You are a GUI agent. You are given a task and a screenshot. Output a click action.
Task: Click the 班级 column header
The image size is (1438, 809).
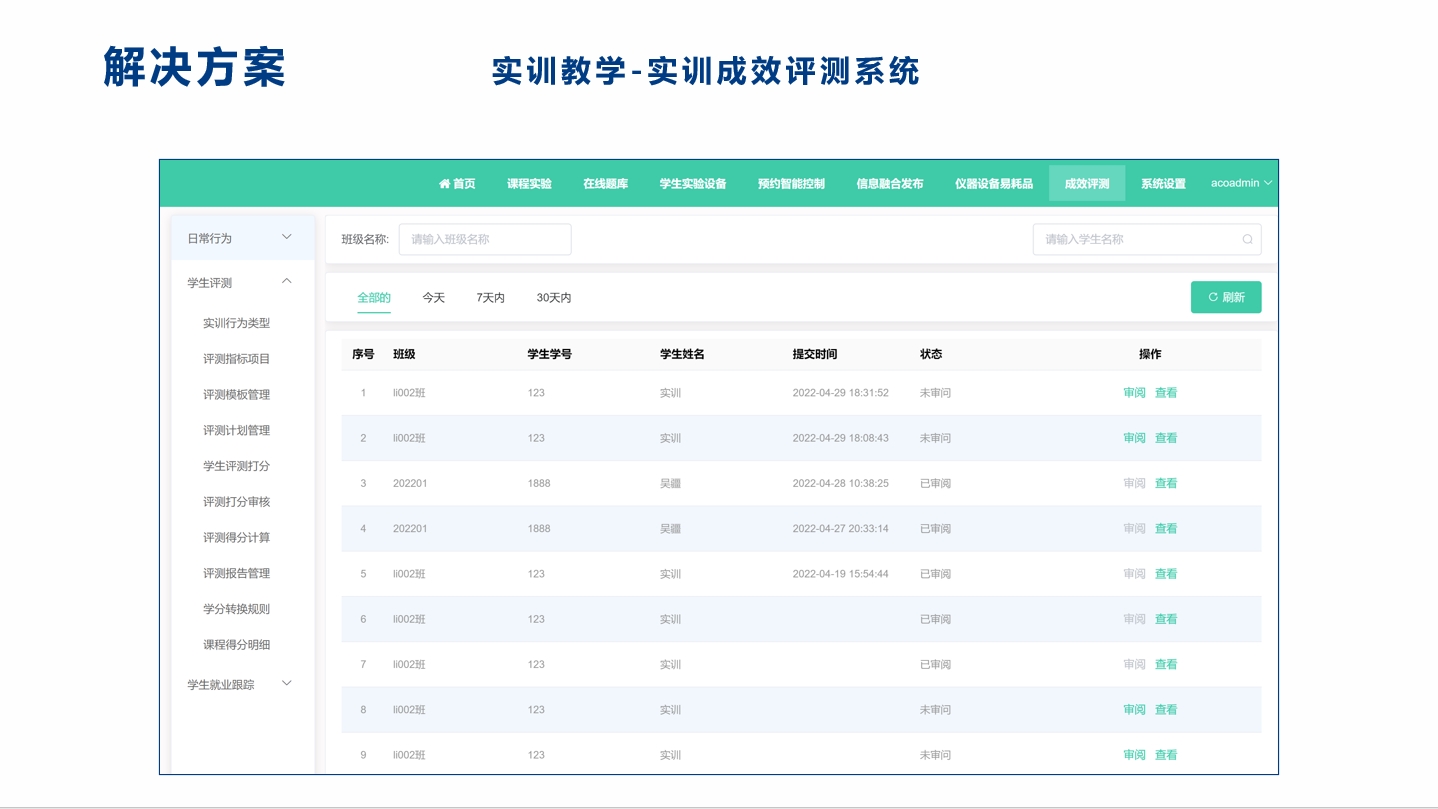(404, 354)
